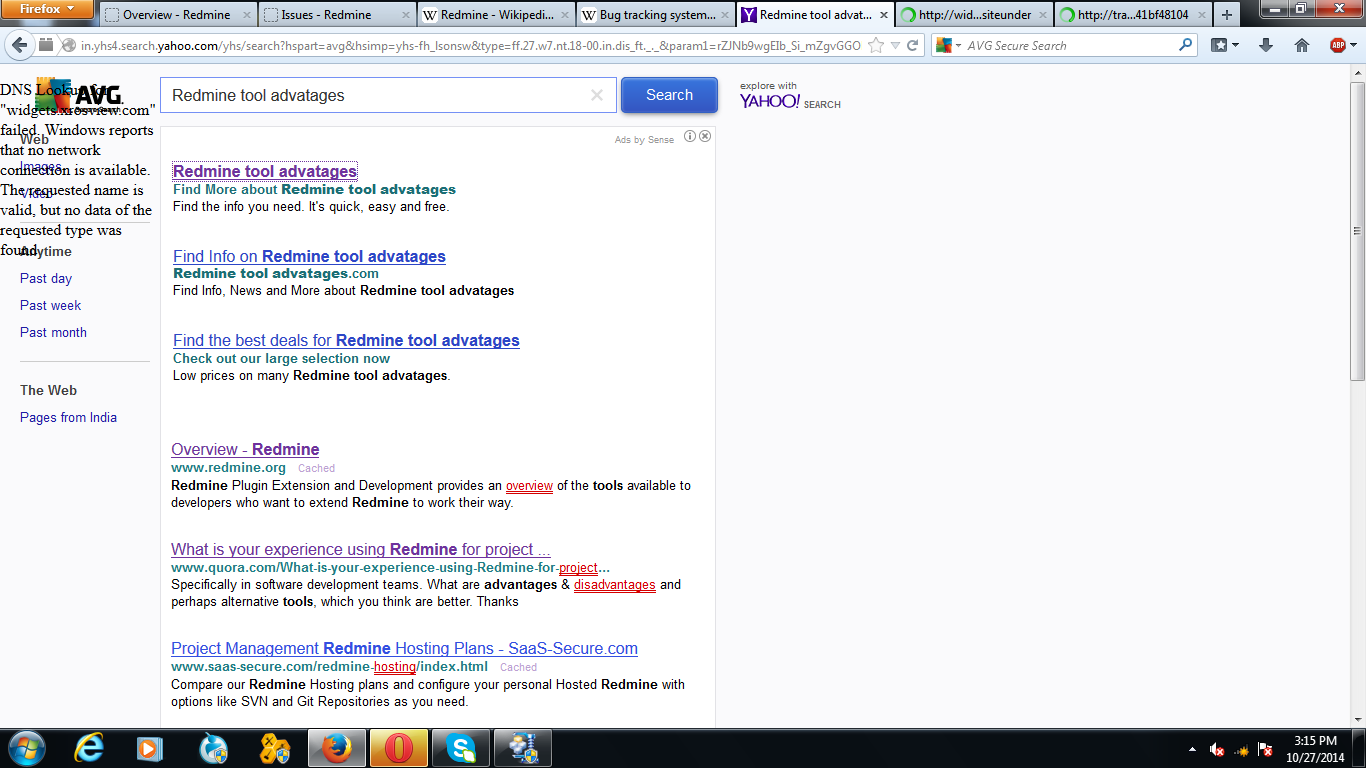Click the underlined 'overview' in-text ad link
The image size is (1366, 768).
529,486
